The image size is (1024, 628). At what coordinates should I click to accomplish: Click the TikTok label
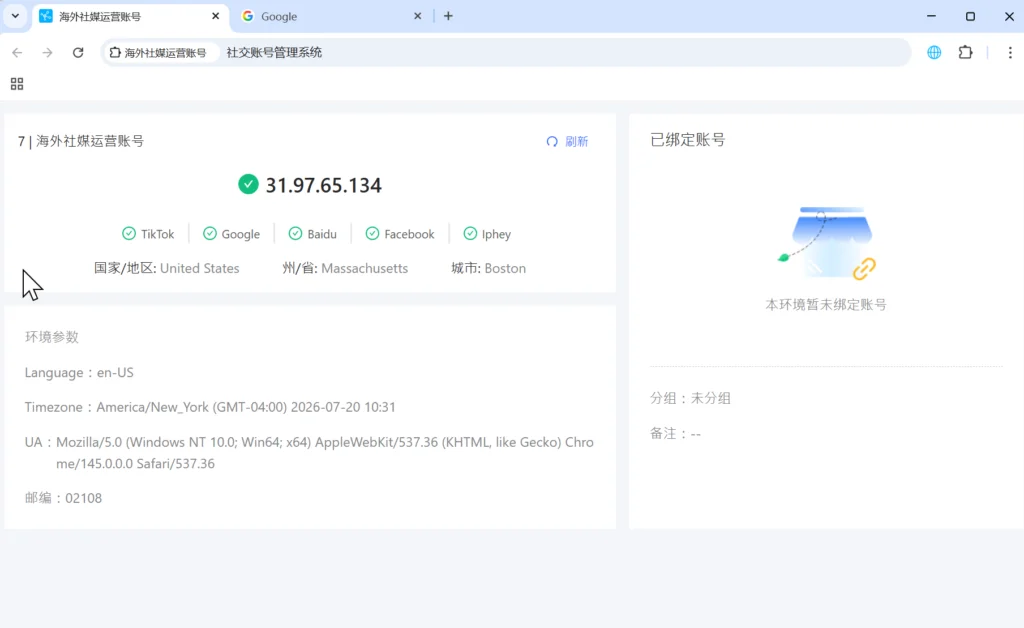coord(157,234)
